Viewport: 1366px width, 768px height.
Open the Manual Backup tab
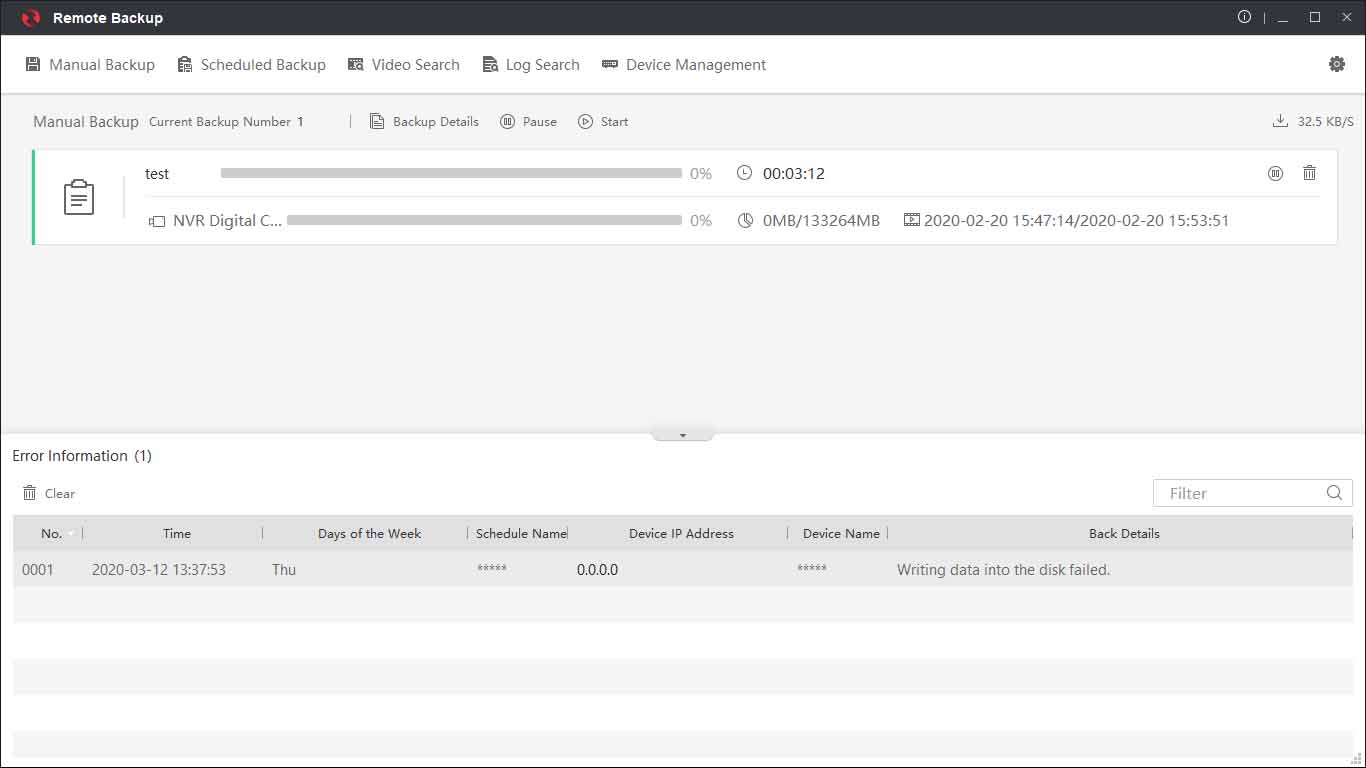coord(90,65)
